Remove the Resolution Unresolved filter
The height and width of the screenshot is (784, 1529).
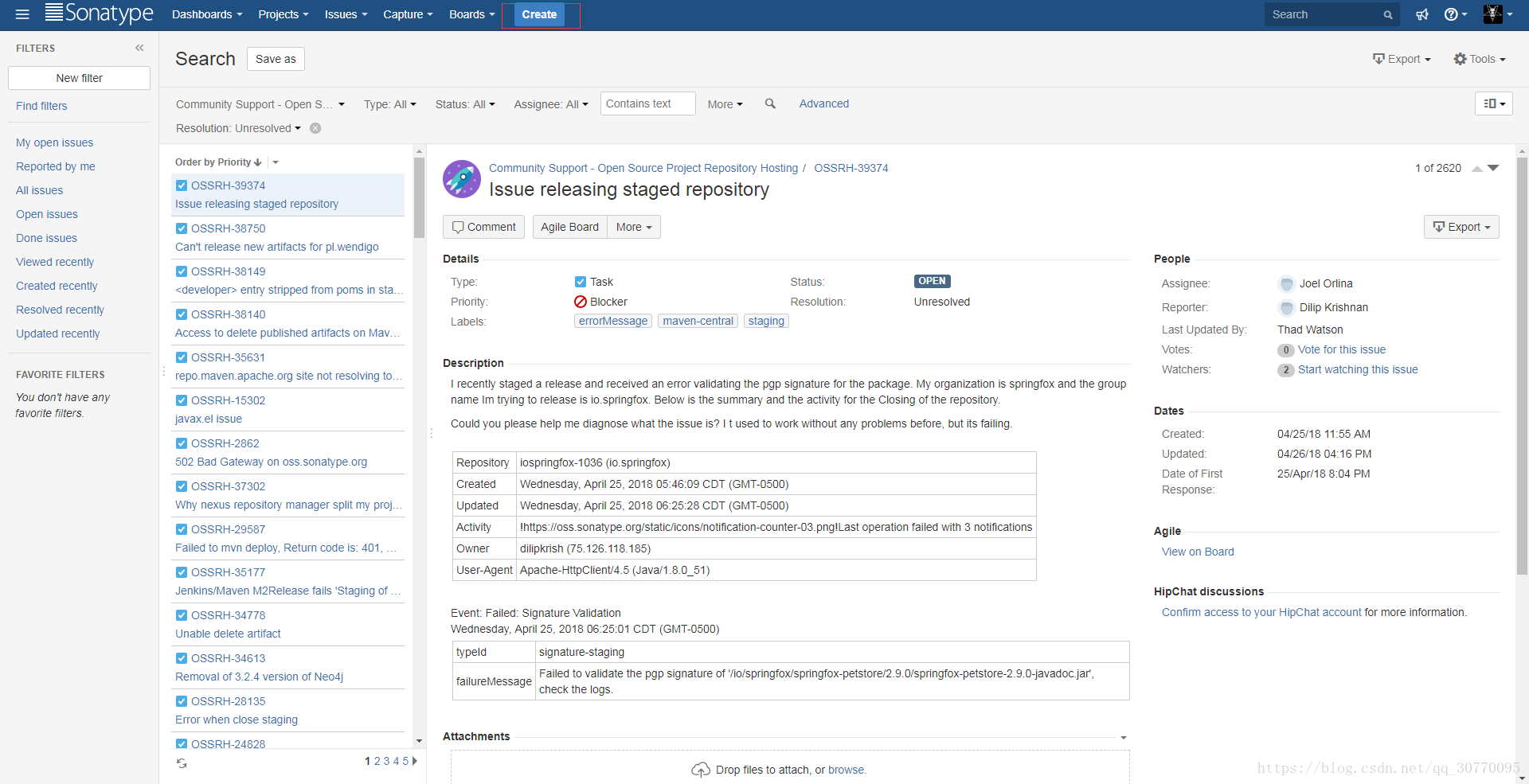[315, 128]
